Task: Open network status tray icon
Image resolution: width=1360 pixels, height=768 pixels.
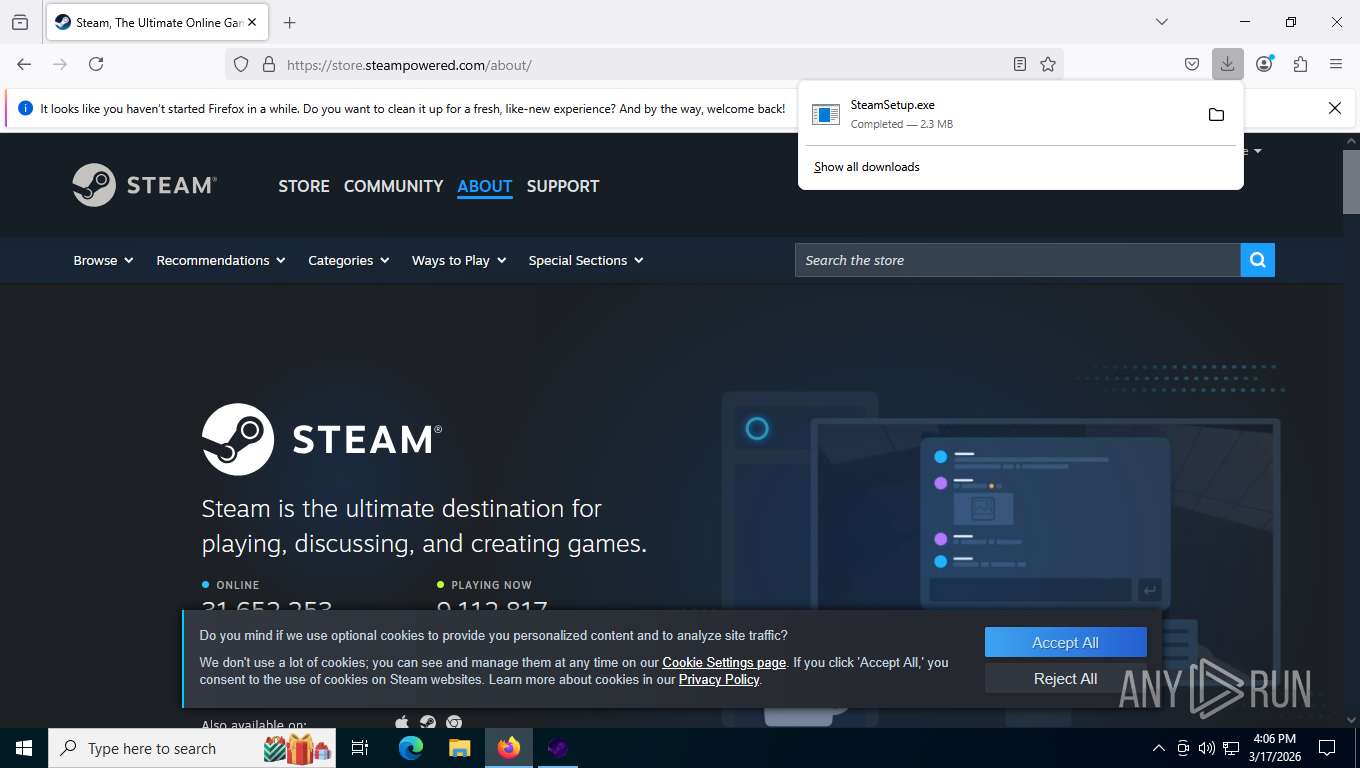Action: pos(1231,748)
